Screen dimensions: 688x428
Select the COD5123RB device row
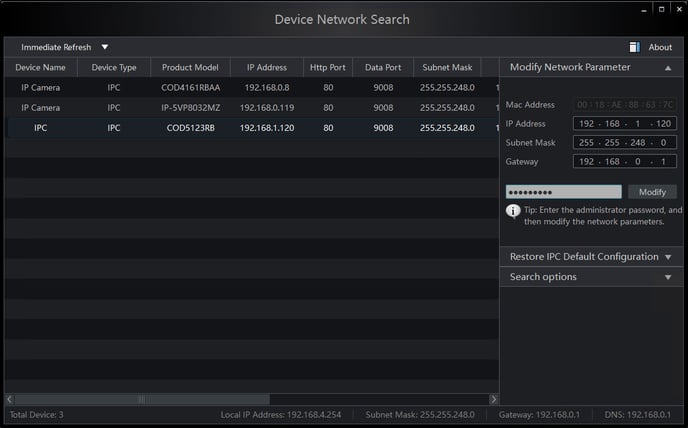coord(252,128)
